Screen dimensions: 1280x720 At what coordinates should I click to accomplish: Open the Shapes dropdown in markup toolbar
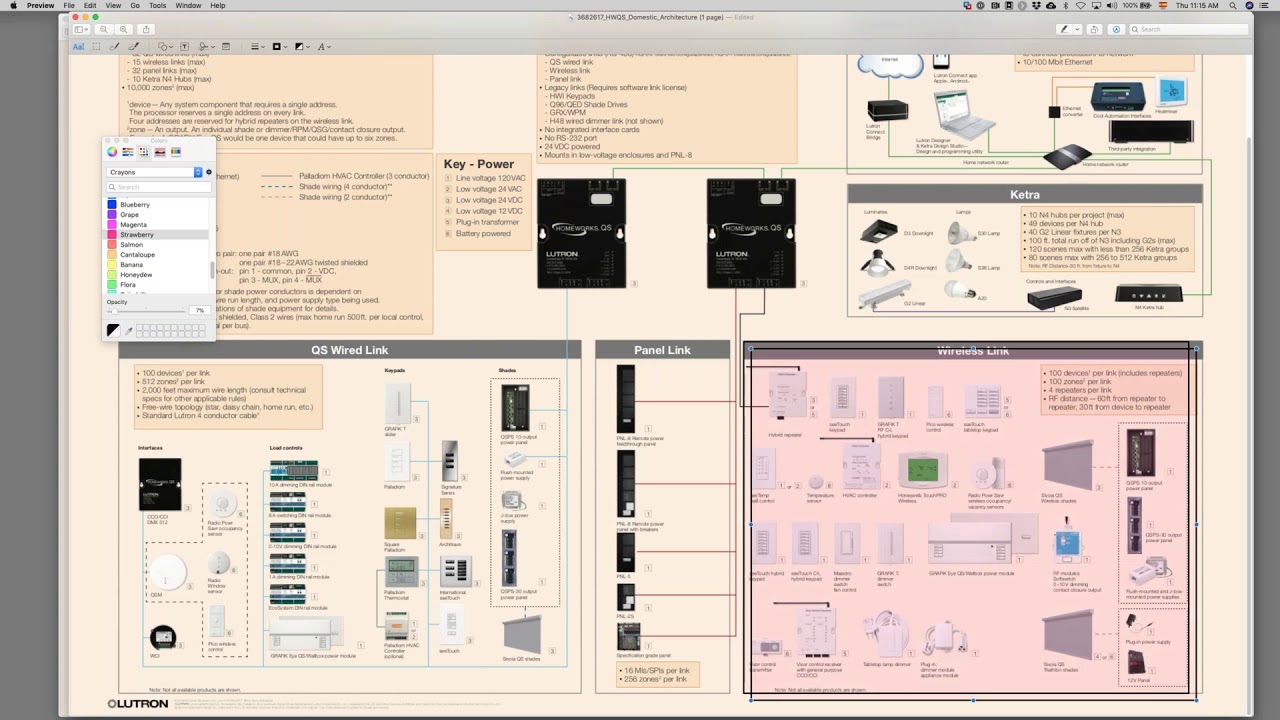pyautogui.click(x=165, y=46)
